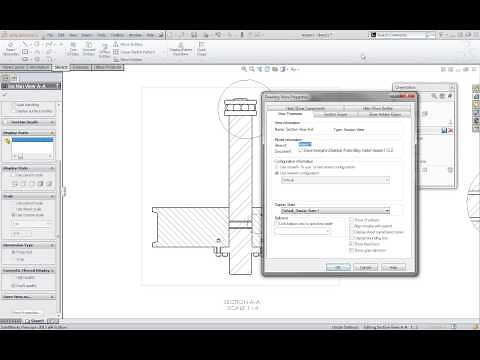Click the Linear Sketch Pattern tool

[134, 52]
